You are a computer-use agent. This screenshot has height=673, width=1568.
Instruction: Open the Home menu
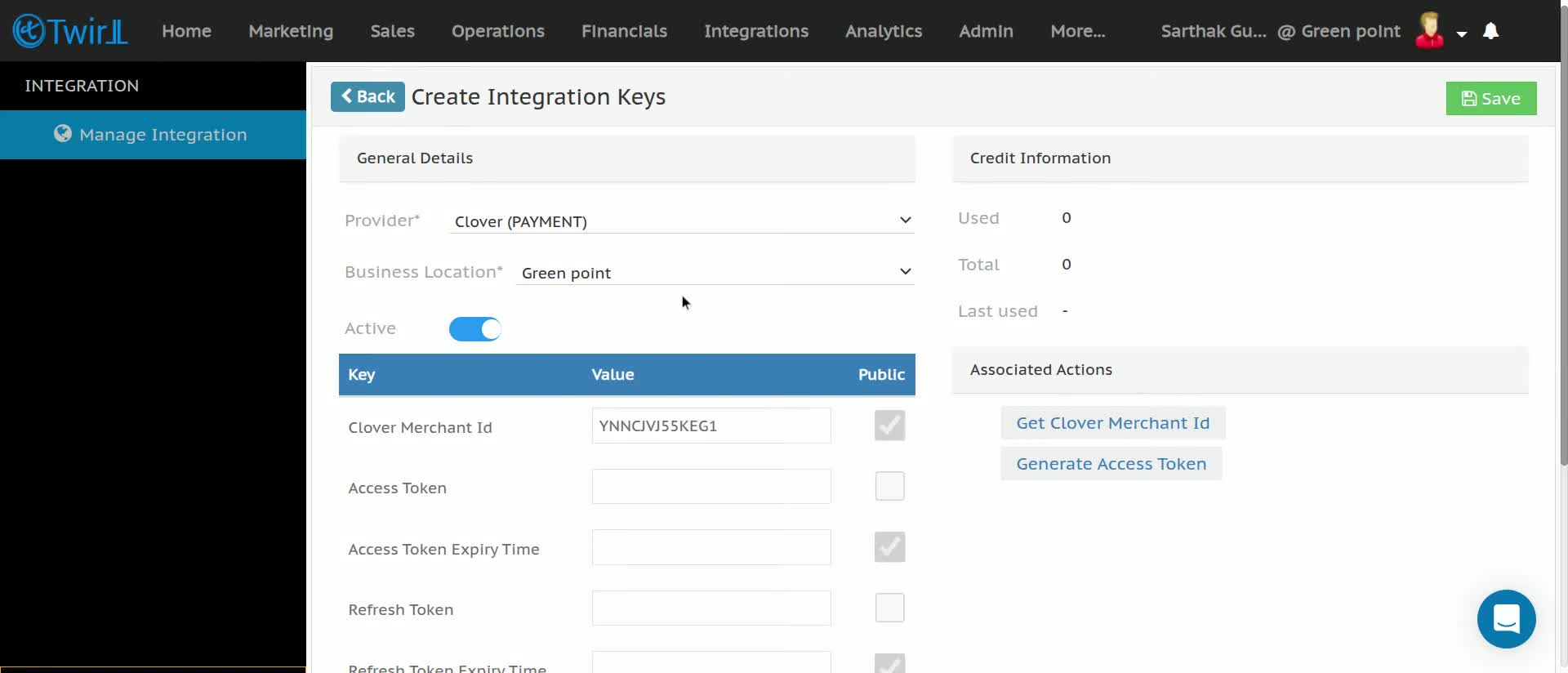coord(186,31)
